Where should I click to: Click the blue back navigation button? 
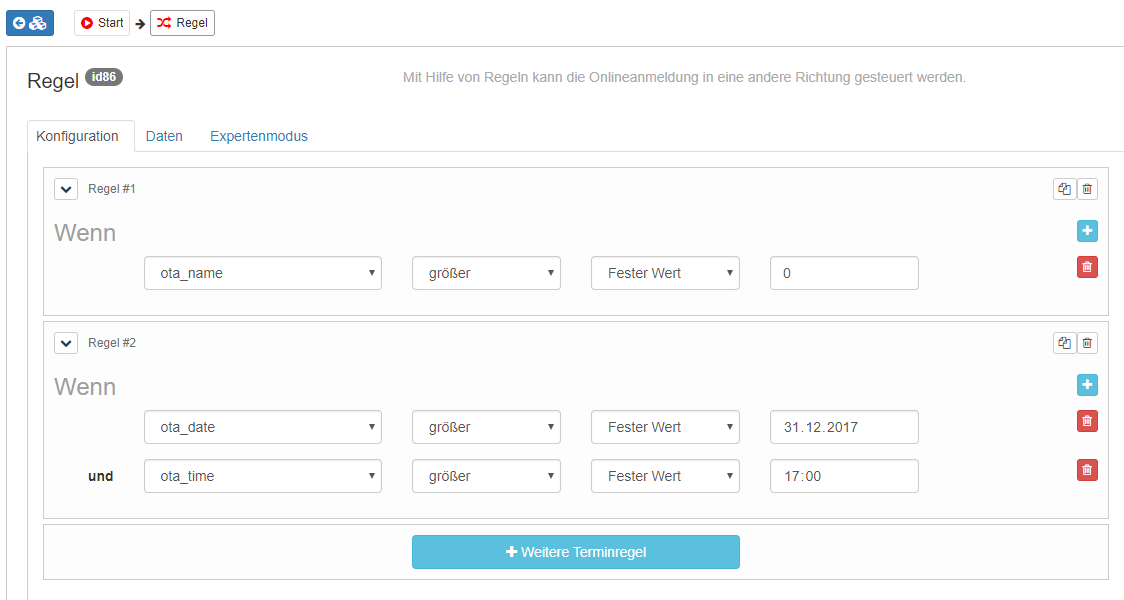pos(30,23)
